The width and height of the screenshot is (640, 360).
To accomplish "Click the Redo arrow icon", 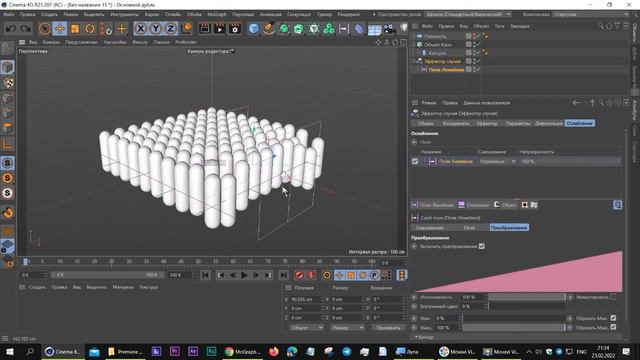I will point(26,29).
